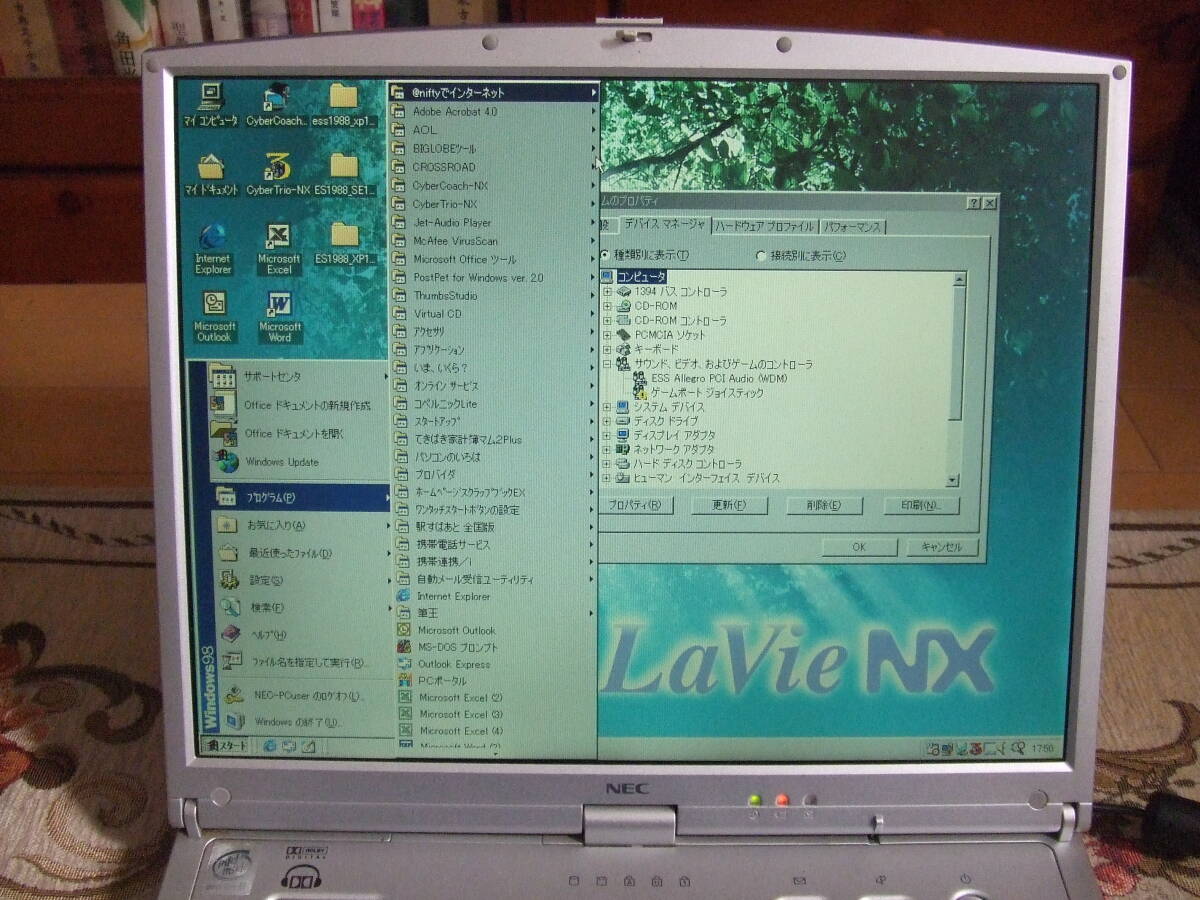Open お気に入り(A) submenu
This screenshot has height=900, width=1200.
[302, 525]
